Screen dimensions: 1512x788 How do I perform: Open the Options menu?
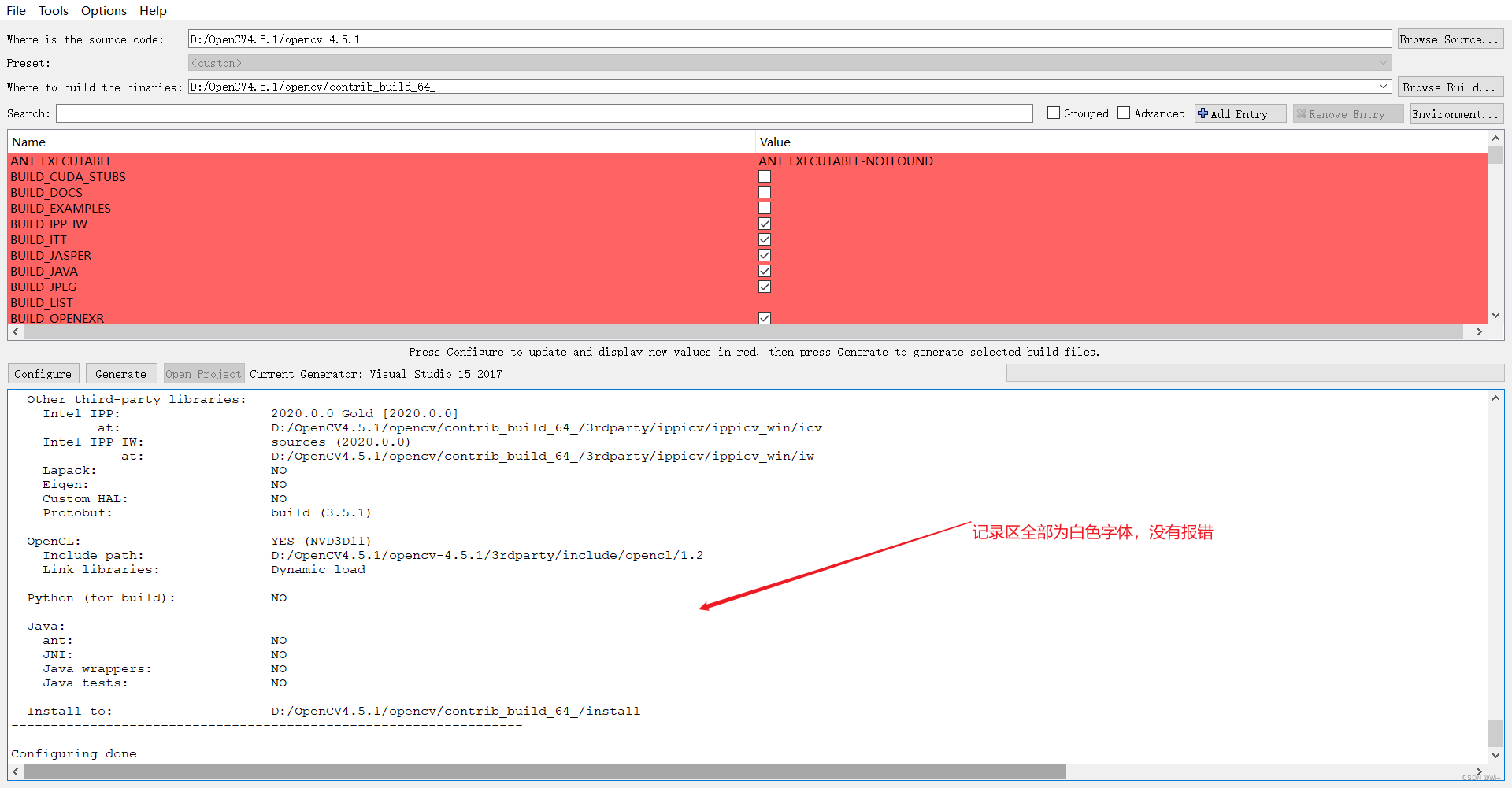pyautogui.click(x=104, y=10)
